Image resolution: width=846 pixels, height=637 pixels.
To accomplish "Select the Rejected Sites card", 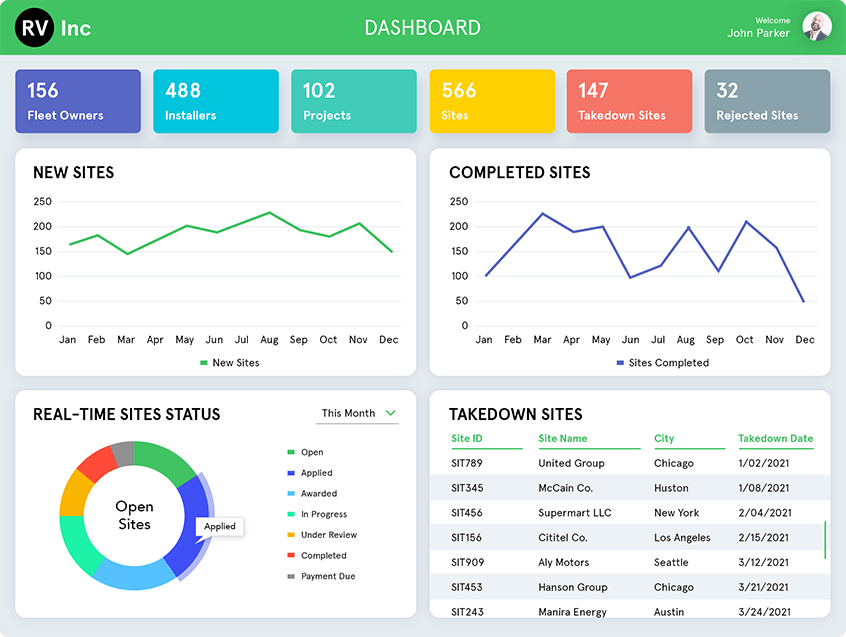I will point(767,101).
